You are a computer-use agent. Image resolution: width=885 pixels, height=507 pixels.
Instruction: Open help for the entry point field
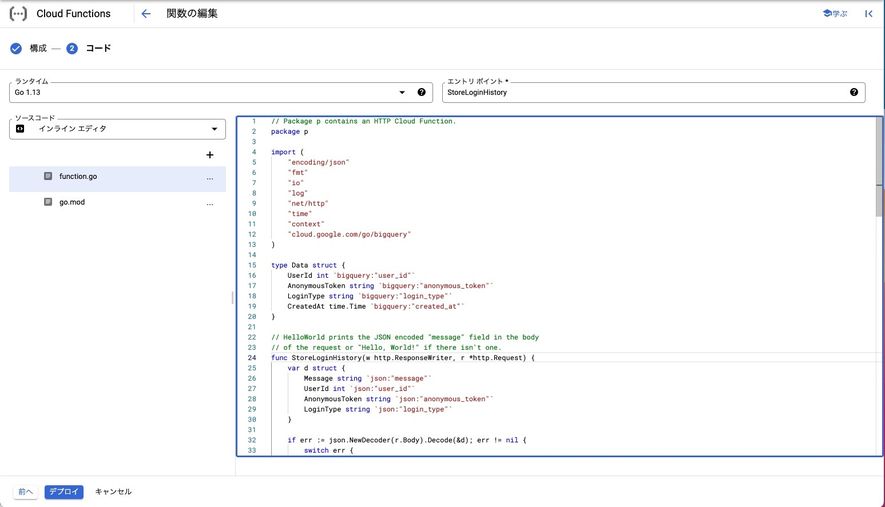click(x=854, y=92)
